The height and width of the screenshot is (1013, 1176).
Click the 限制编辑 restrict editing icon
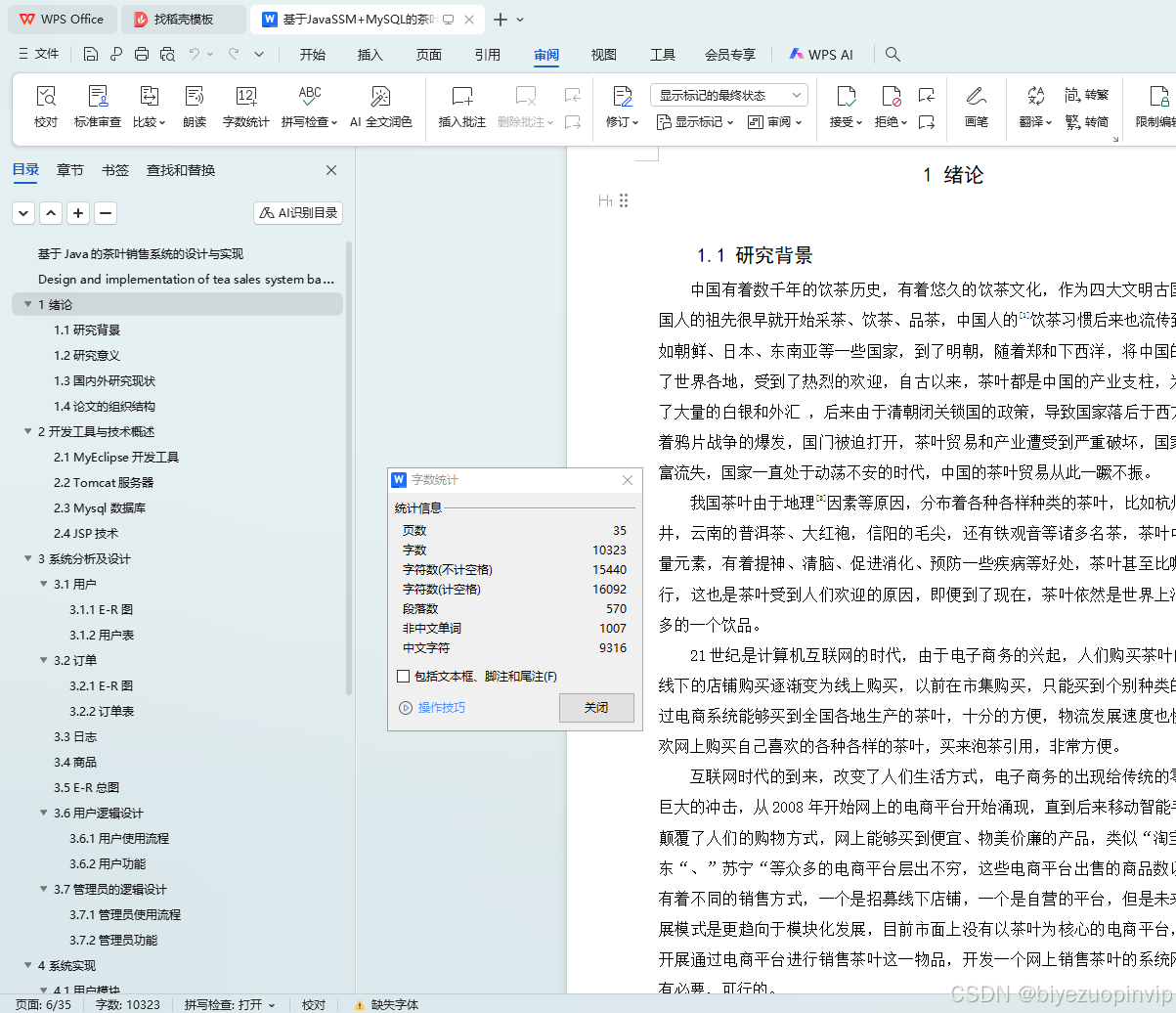click(1158, 96)
